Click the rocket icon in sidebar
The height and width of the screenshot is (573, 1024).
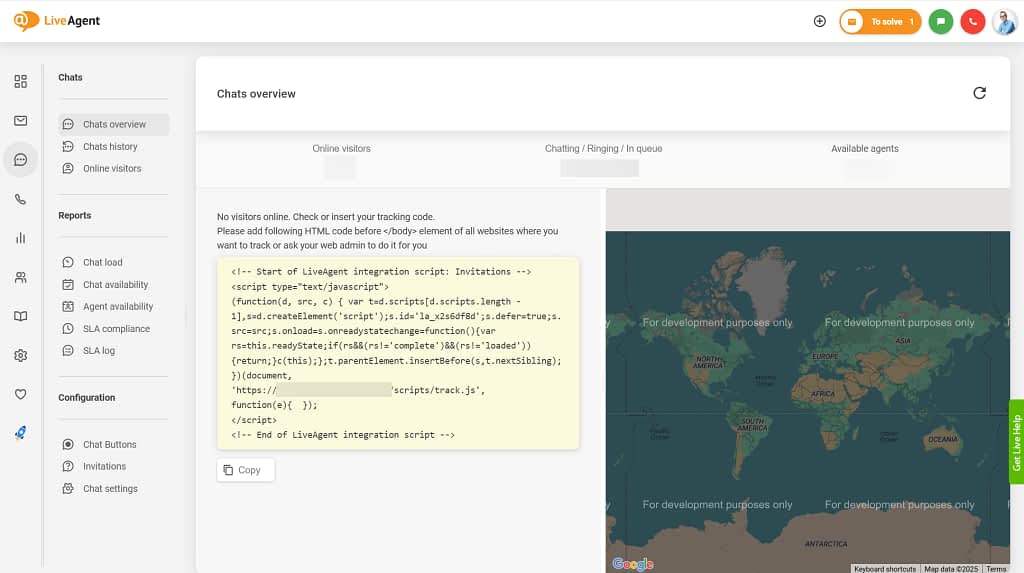(20, 433)
